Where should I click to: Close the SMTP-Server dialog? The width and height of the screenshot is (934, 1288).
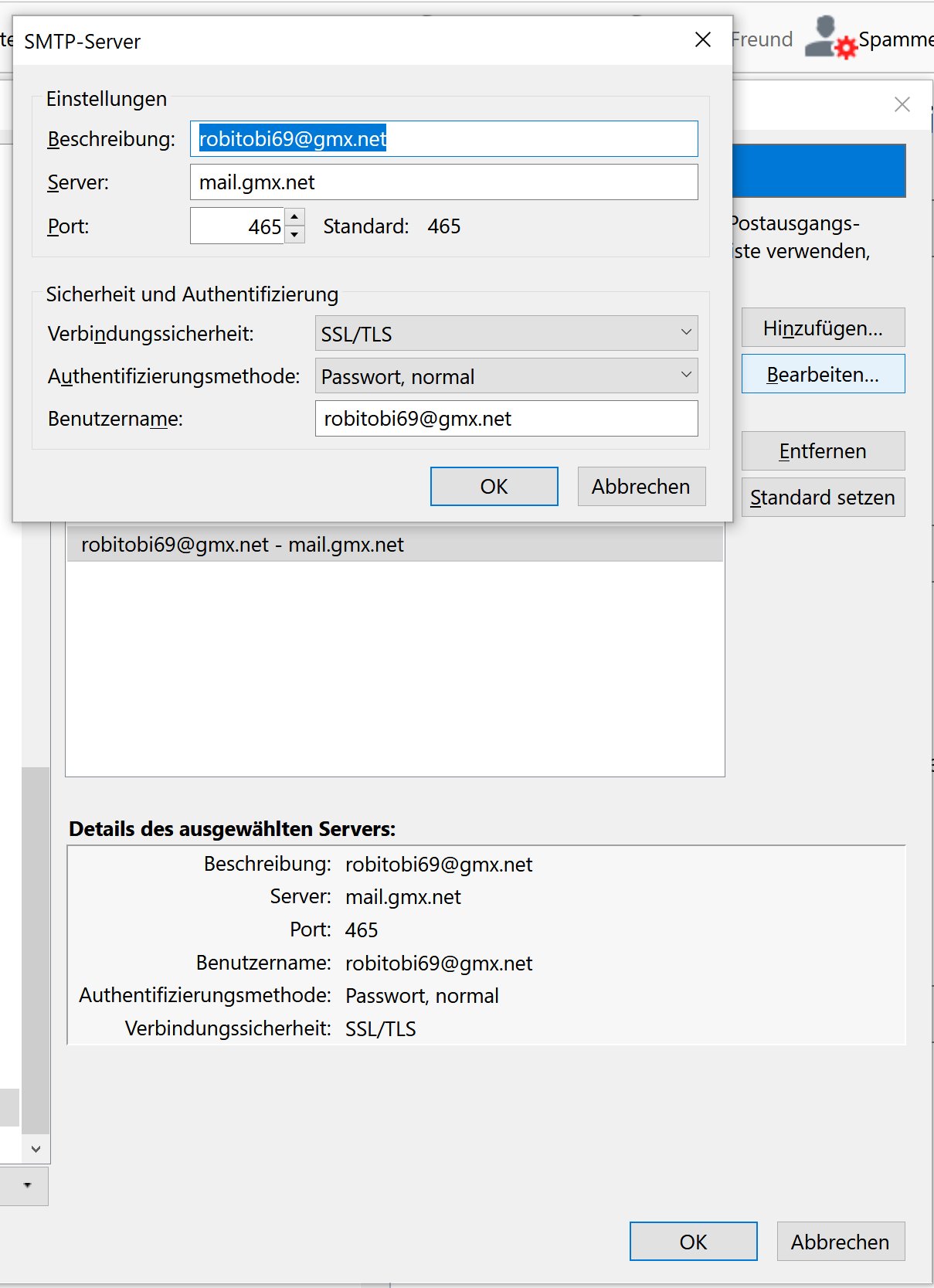(x=702, y=40)
